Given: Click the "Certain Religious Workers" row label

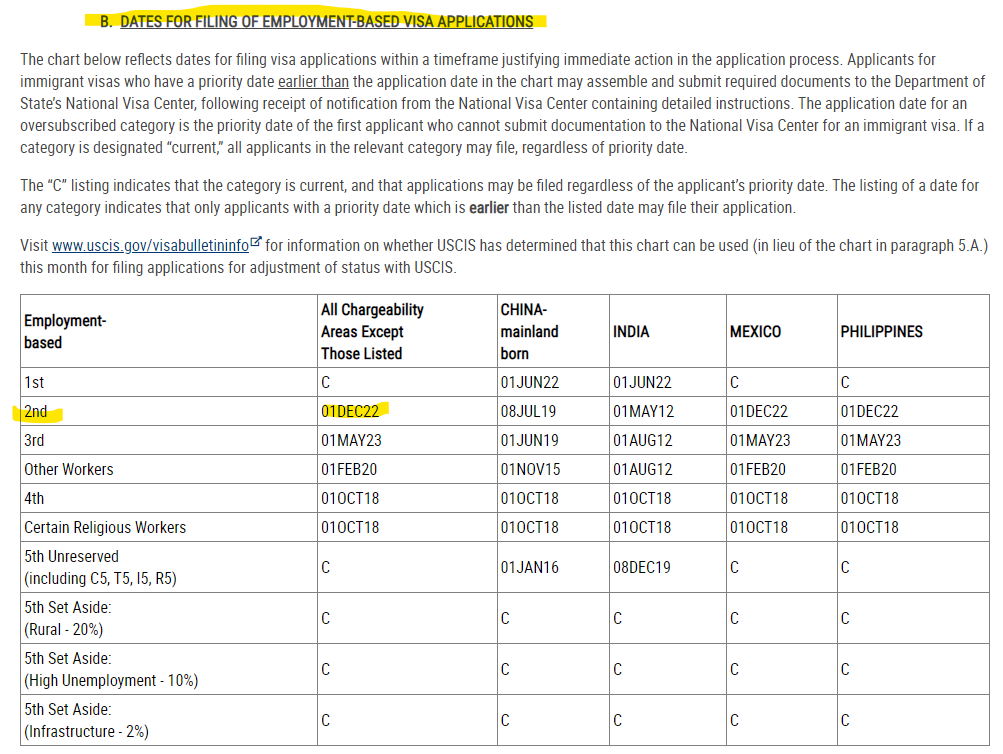Looking at the screenshot, I should [x=105, y=528].
